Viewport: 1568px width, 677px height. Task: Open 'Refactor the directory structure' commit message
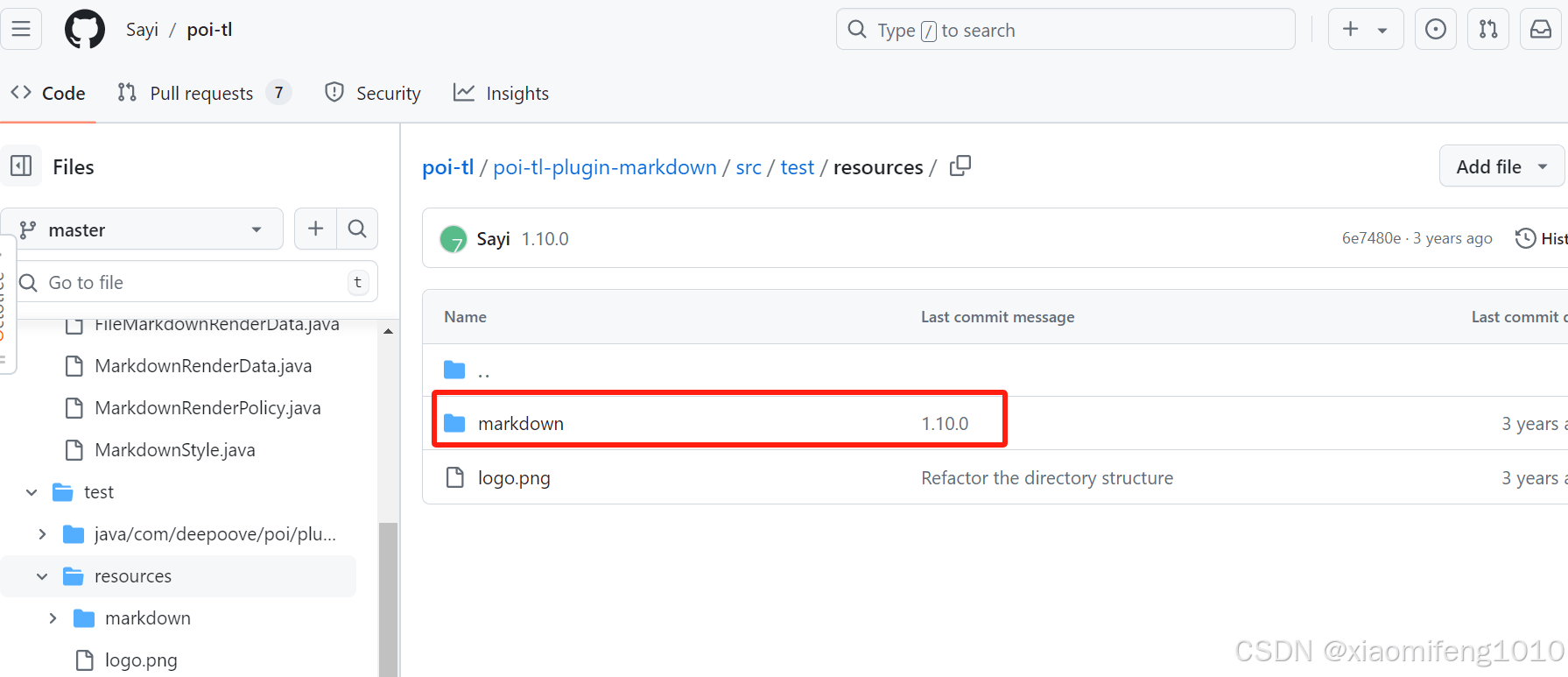click(x=1047, y=478)
